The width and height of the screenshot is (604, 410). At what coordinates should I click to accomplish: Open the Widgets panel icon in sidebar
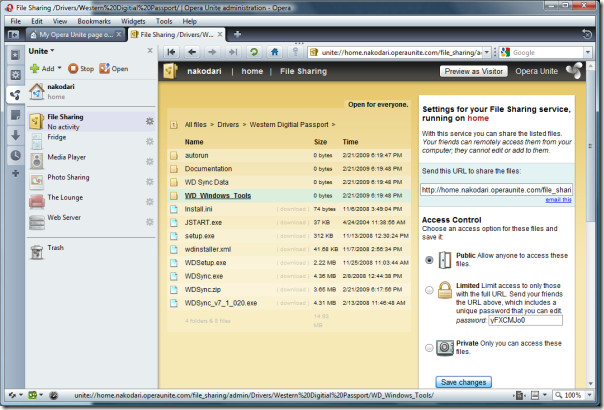tap(15, 75)
